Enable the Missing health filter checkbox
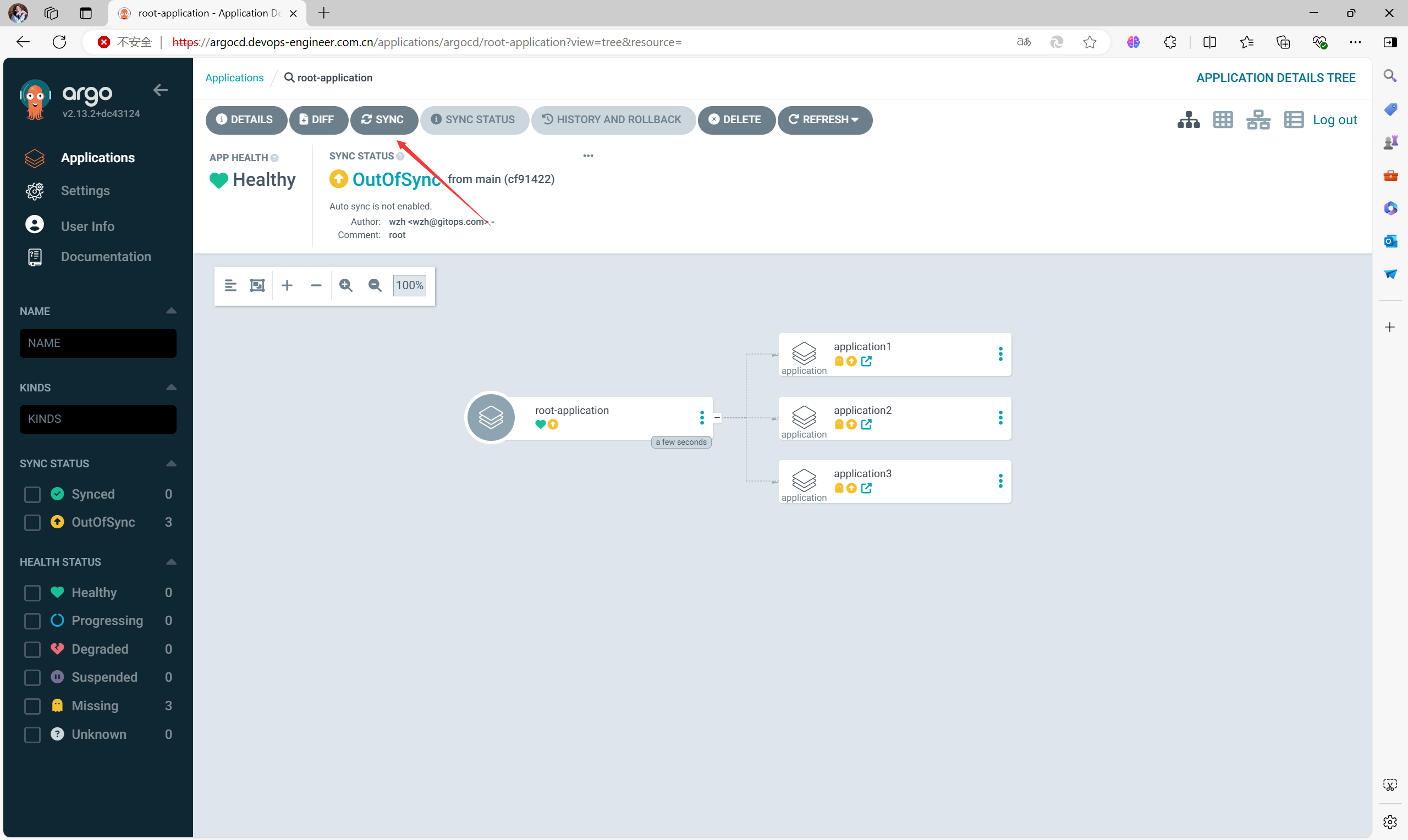This screenshot has width=1408, height=840. coord(32,706)
